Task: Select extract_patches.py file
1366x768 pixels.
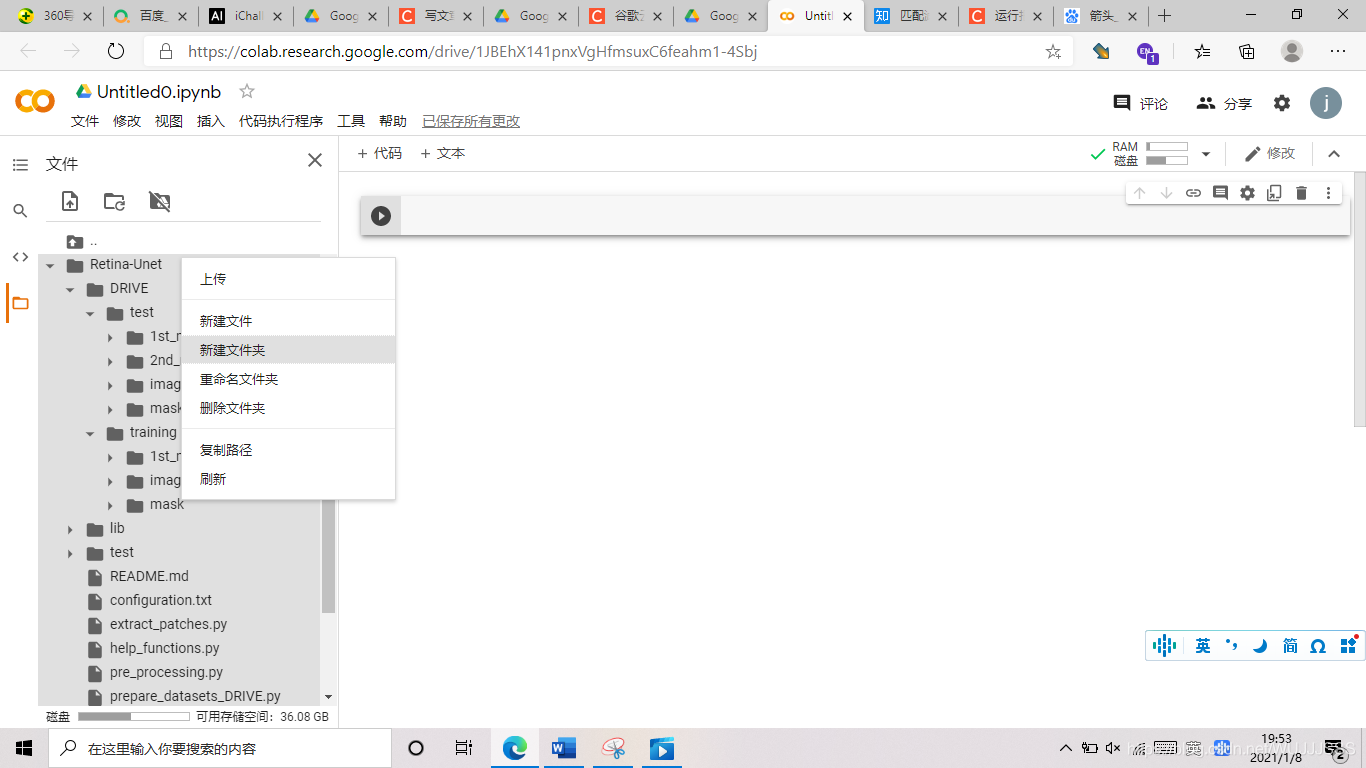Action: [168, 625]
